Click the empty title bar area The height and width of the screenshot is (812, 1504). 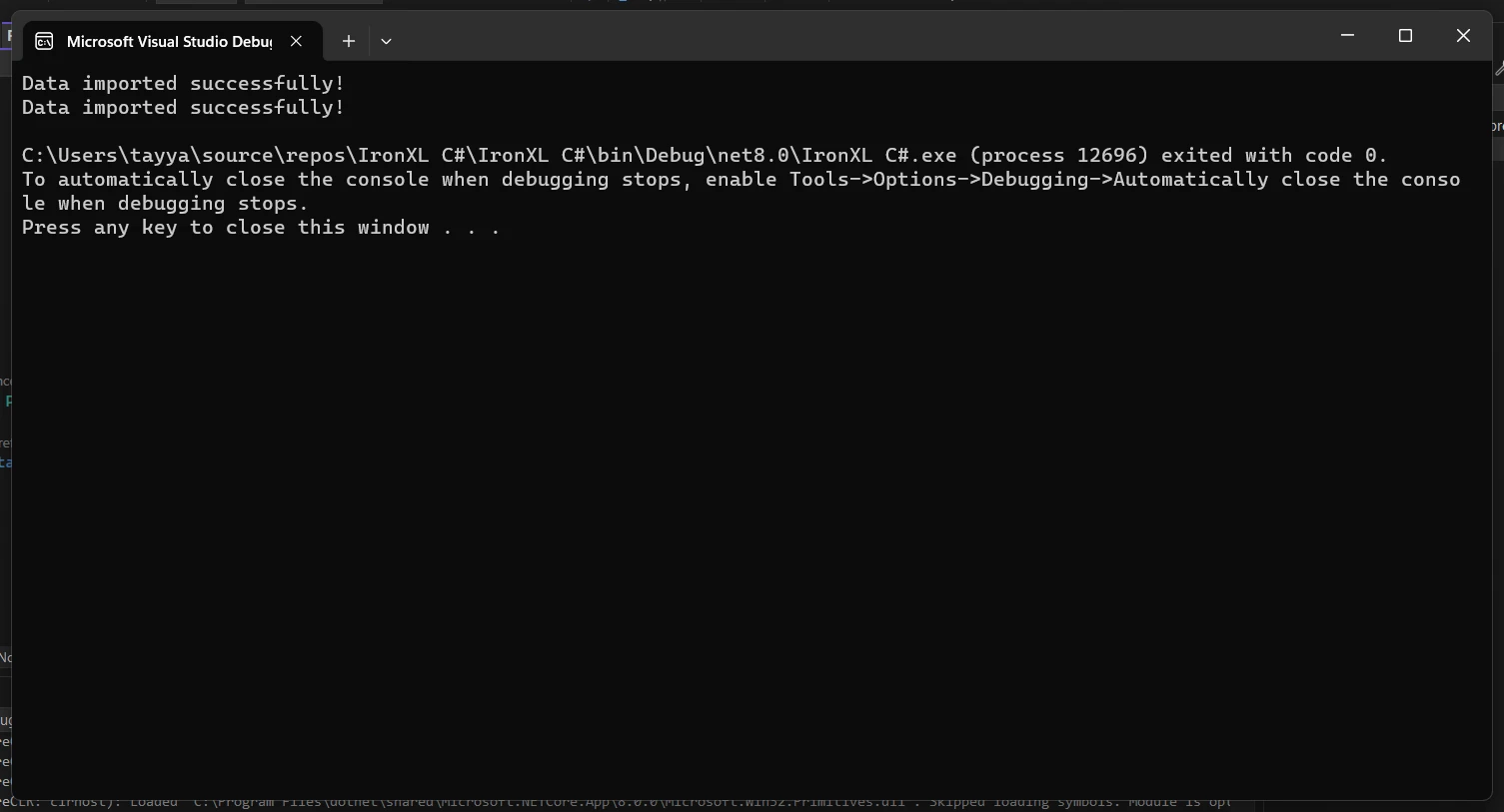click(849, 38)
